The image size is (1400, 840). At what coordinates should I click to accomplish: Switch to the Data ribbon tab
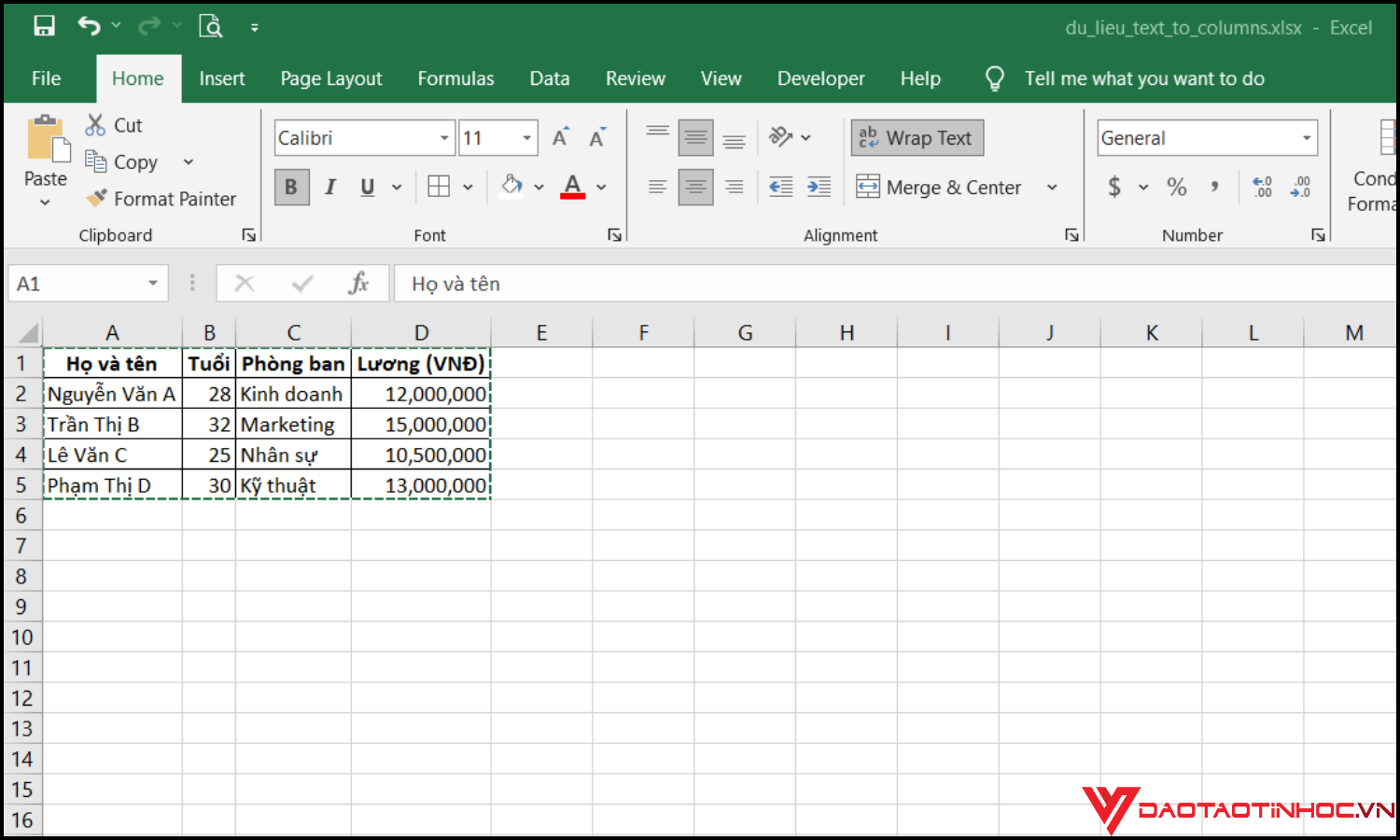(x=549, y=78)
